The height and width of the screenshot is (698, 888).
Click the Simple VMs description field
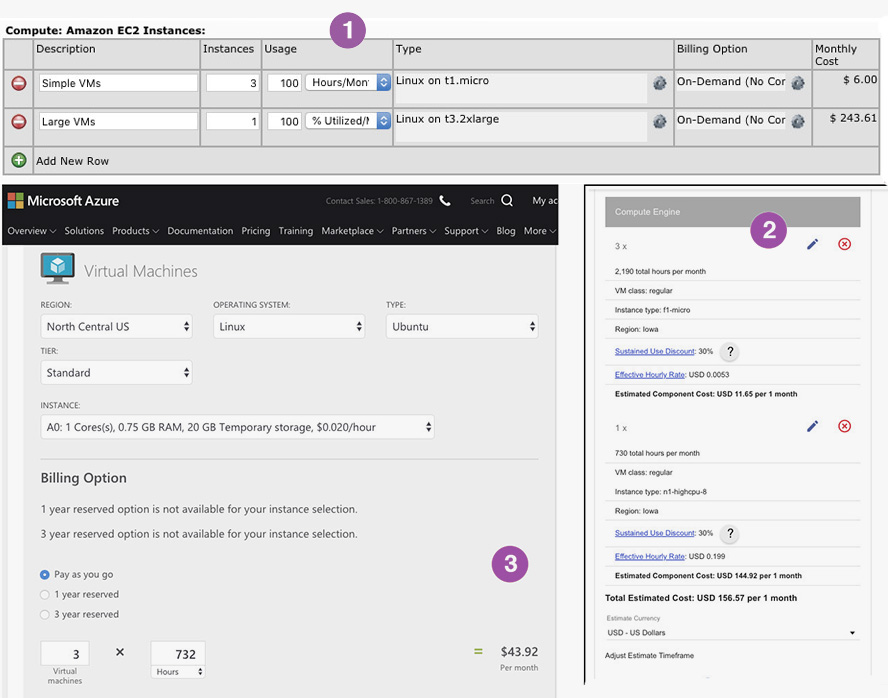tap(118, 83)
